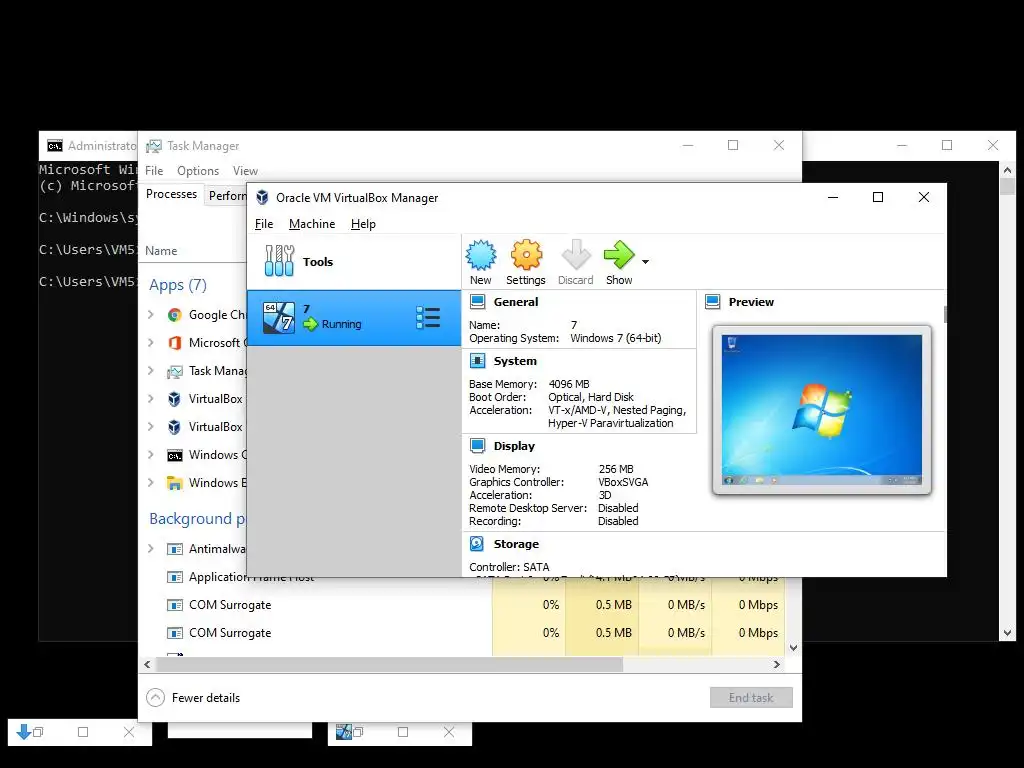Image resolution: width=1024 pixels, height=768 pixels.
Task: Select Microsoft Office icon in process list
Action: [174, 343]
